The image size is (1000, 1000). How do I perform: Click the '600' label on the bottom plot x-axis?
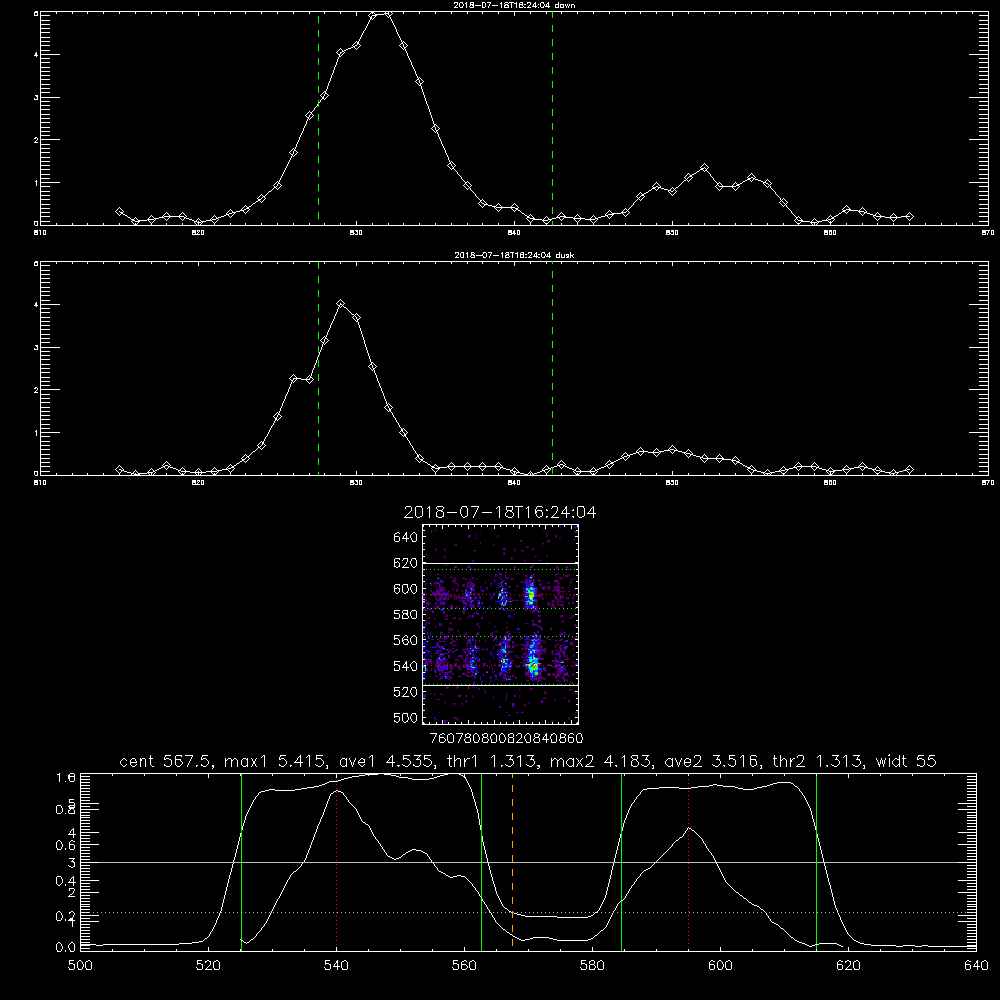pos(721,966)
